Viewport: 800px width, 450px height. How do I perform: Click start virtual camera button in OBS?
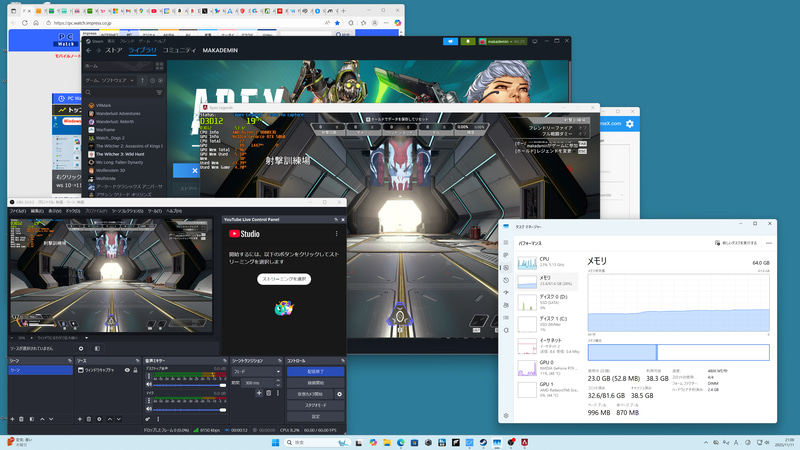point(310,394)
